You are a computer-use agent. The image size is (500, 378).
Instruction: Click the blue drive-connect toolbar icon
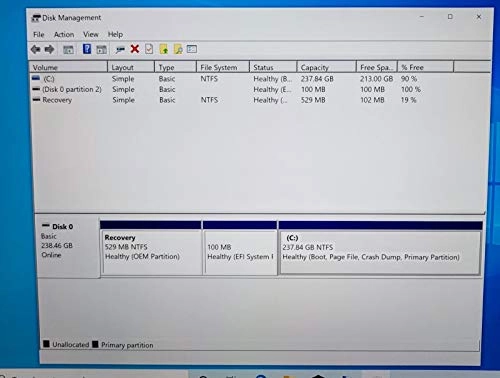pyautogui.click(x=120, y=50)
